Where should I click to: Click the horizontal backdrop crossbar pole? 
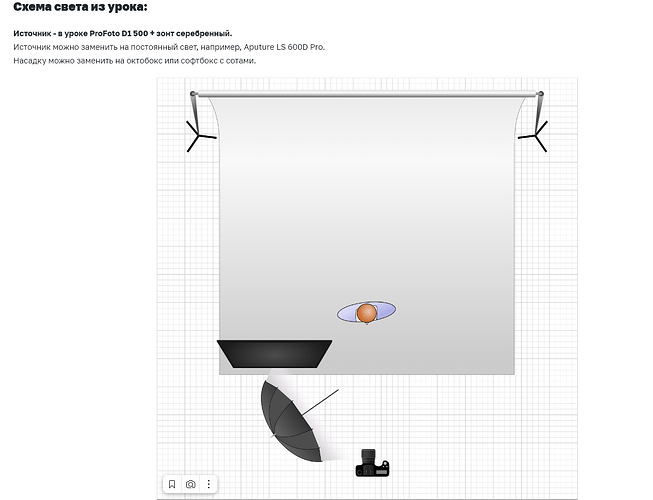pyautogui.click(x=366, y=95)
